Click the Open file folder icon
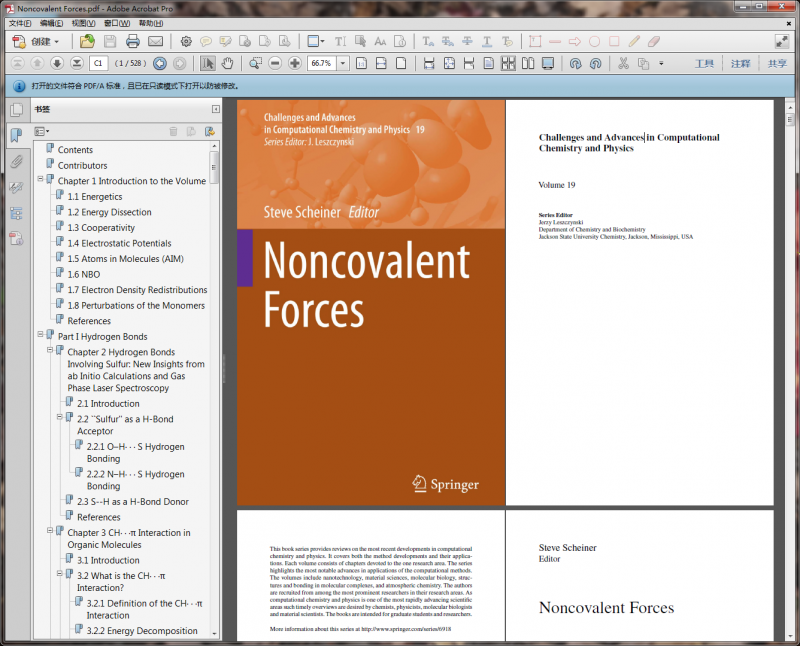 point(87,41)
